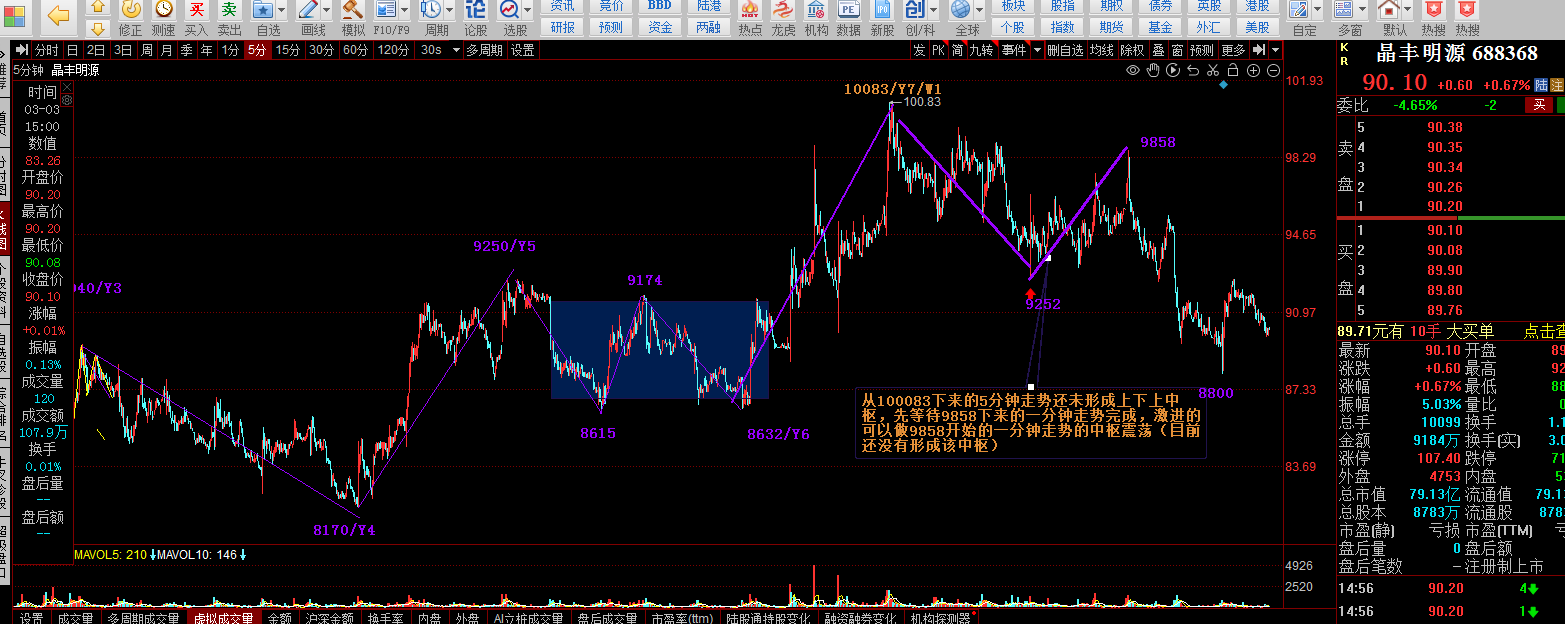Screen dimensions: 1565x624
Task: Toggle the 叠 overlay mode button
Action: (1158, 50)
